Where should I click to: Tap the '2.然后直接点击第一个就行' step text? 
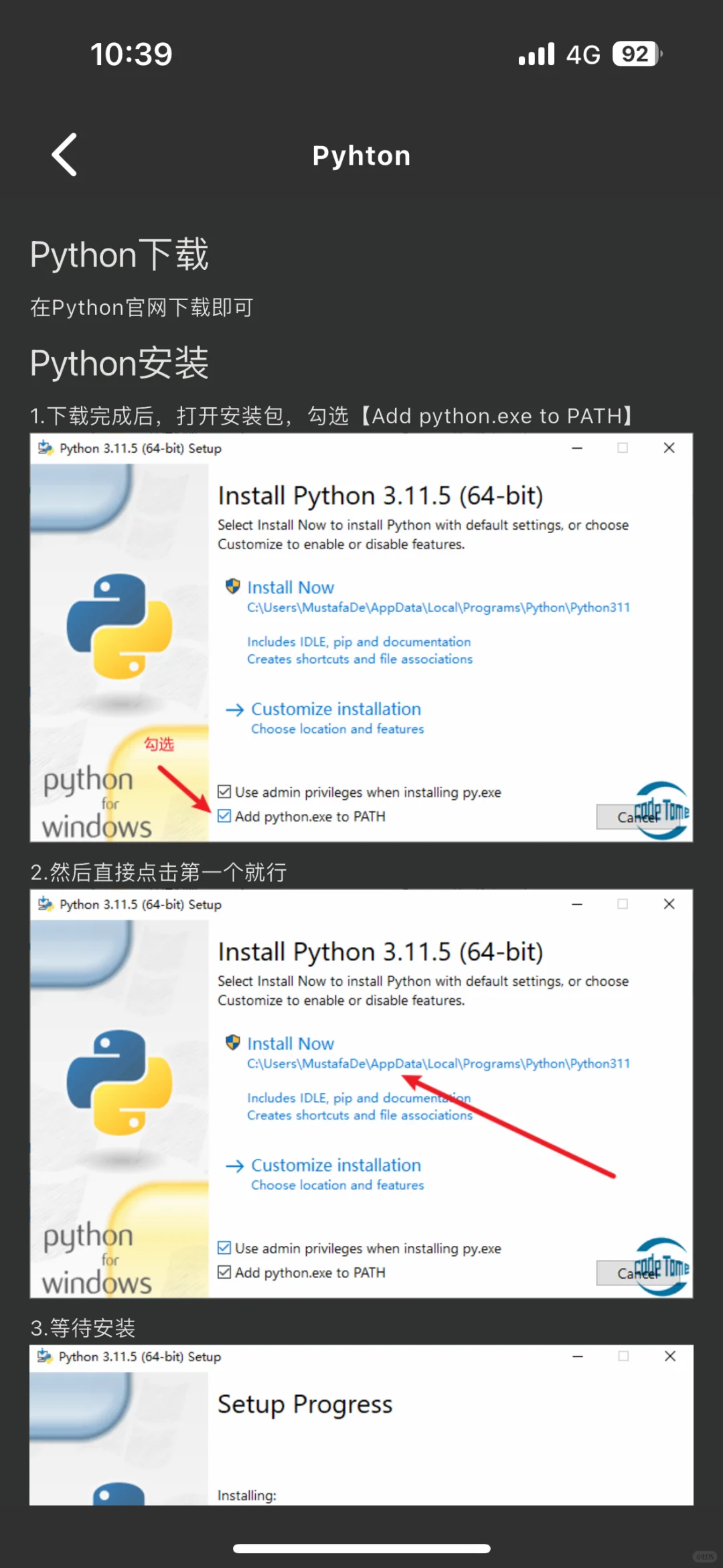pos(159,872)
